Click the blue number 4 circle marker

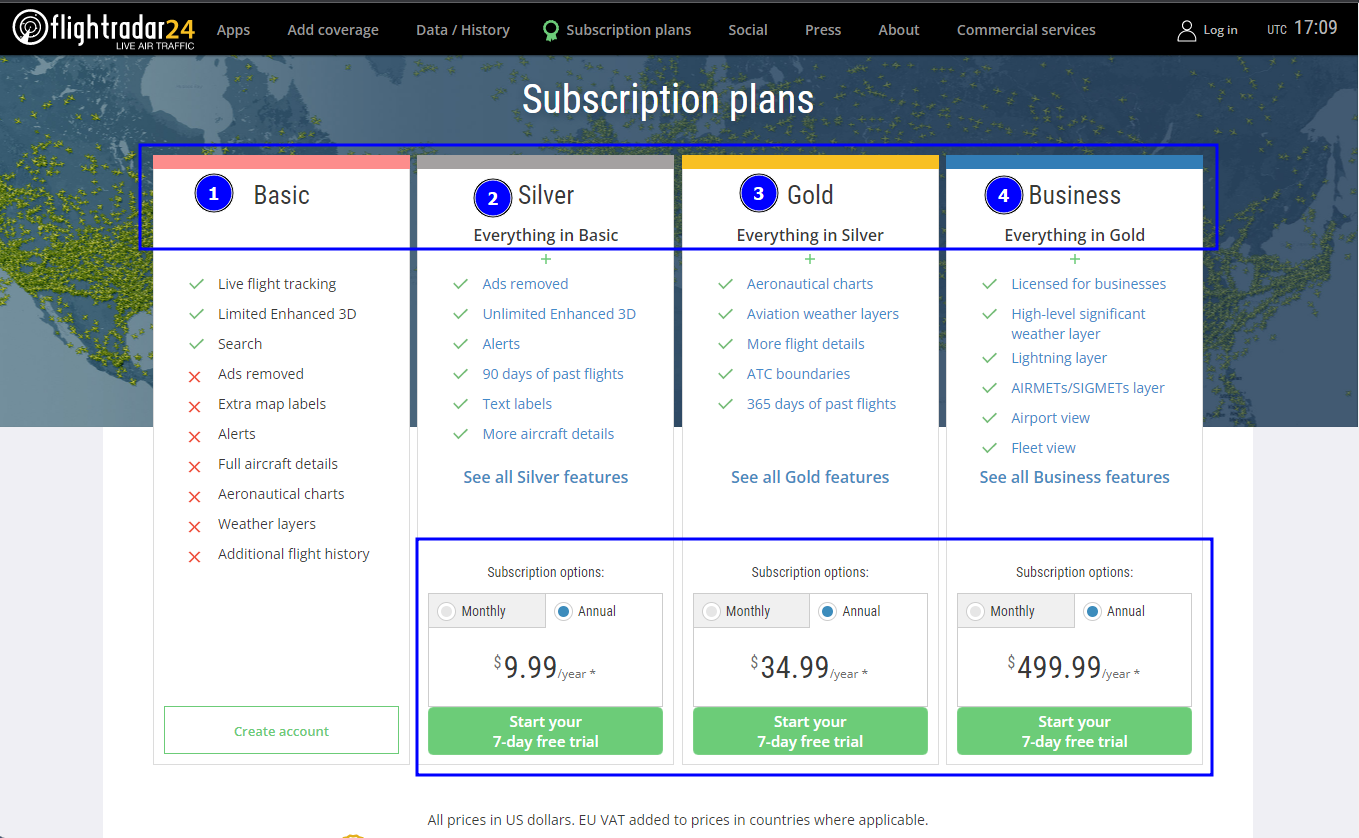point(1004,196)
